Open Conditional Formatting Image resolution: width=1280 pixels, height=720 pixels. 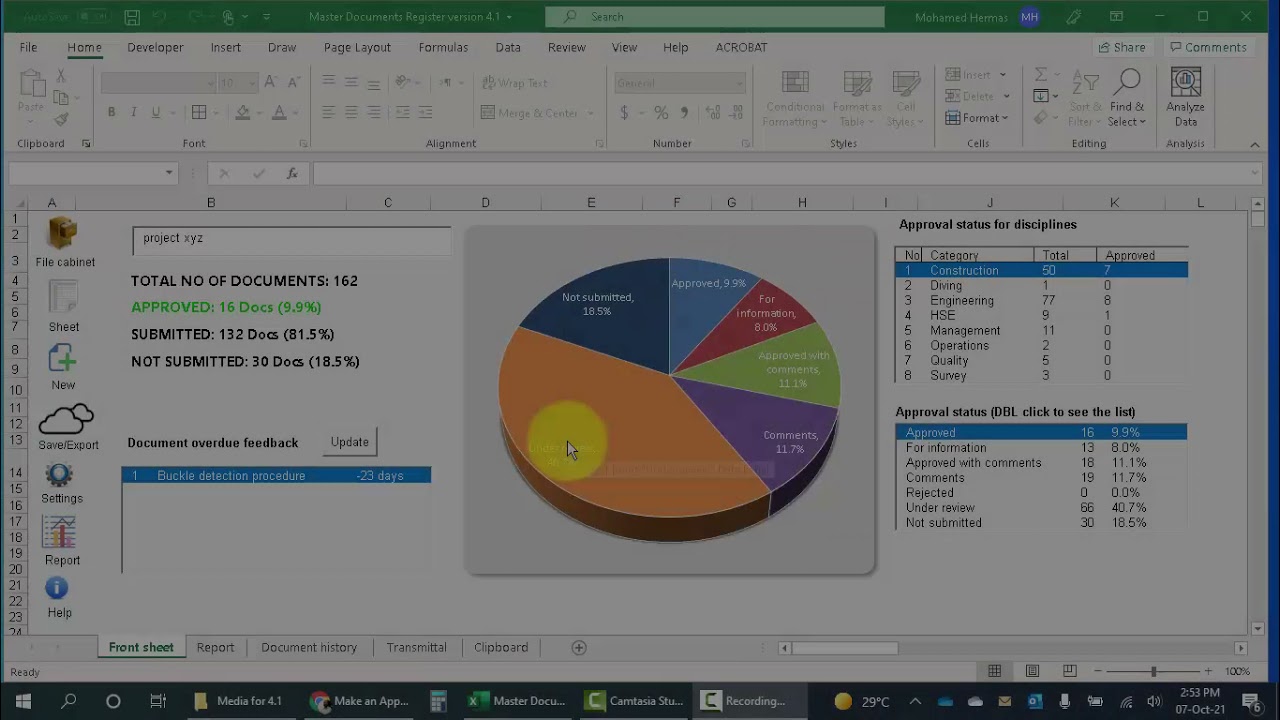795,98
